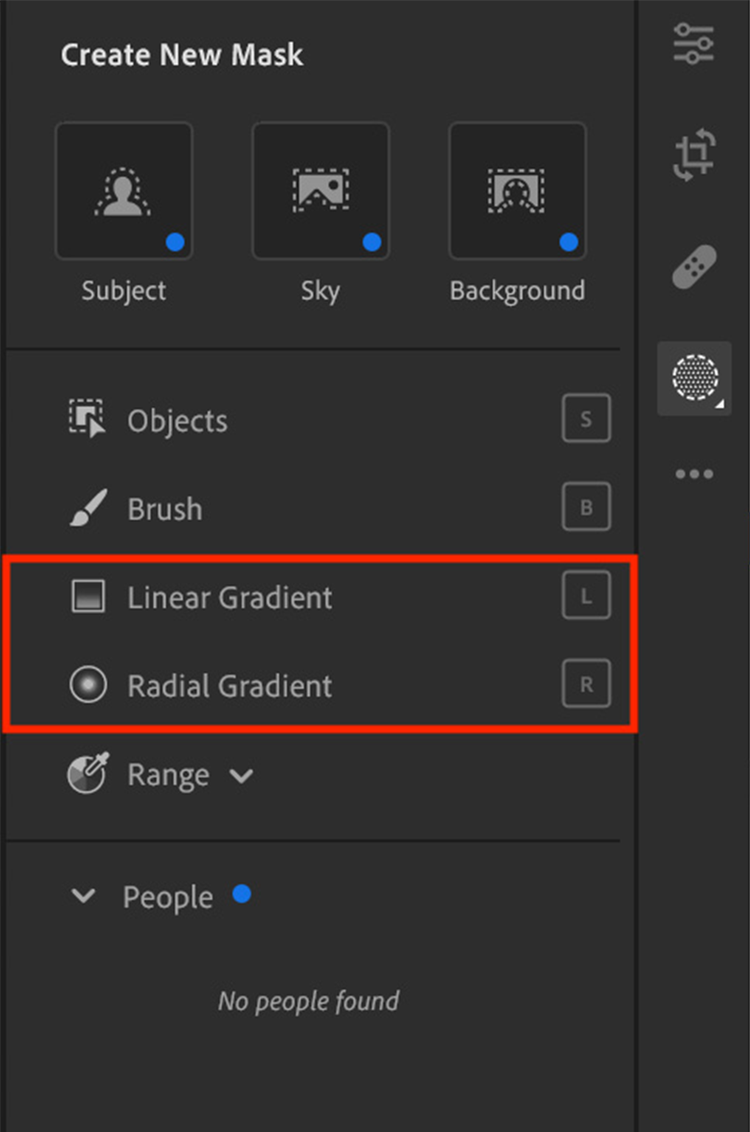750x1132 pixels.
Task: Collapse the People section chevron
Action: [84, 897]
